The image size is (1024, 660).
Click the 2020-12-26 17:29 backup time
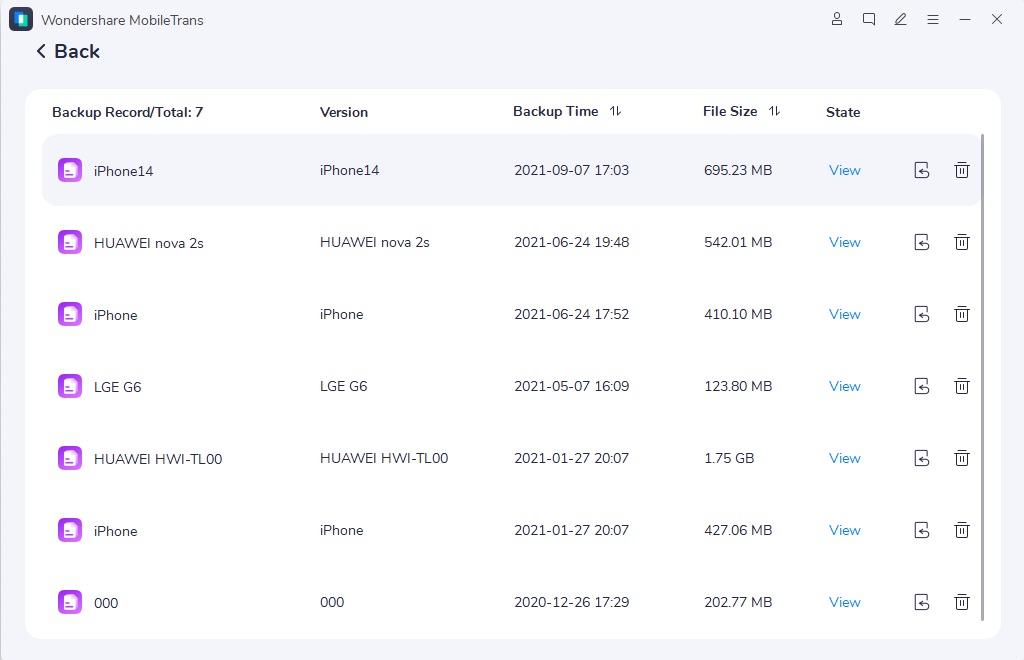click(571, 602)
